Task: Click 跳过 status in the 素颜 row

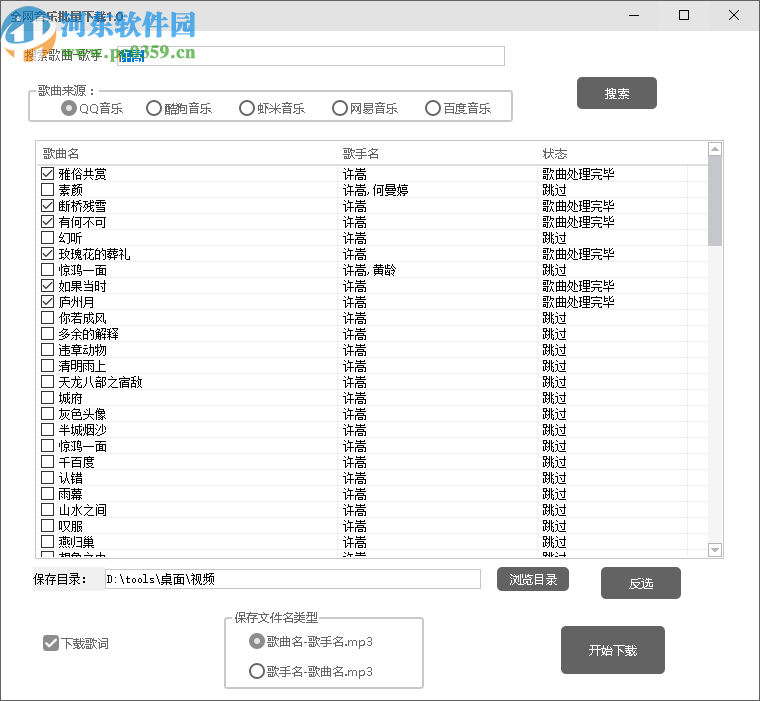Action: point(554,190)
